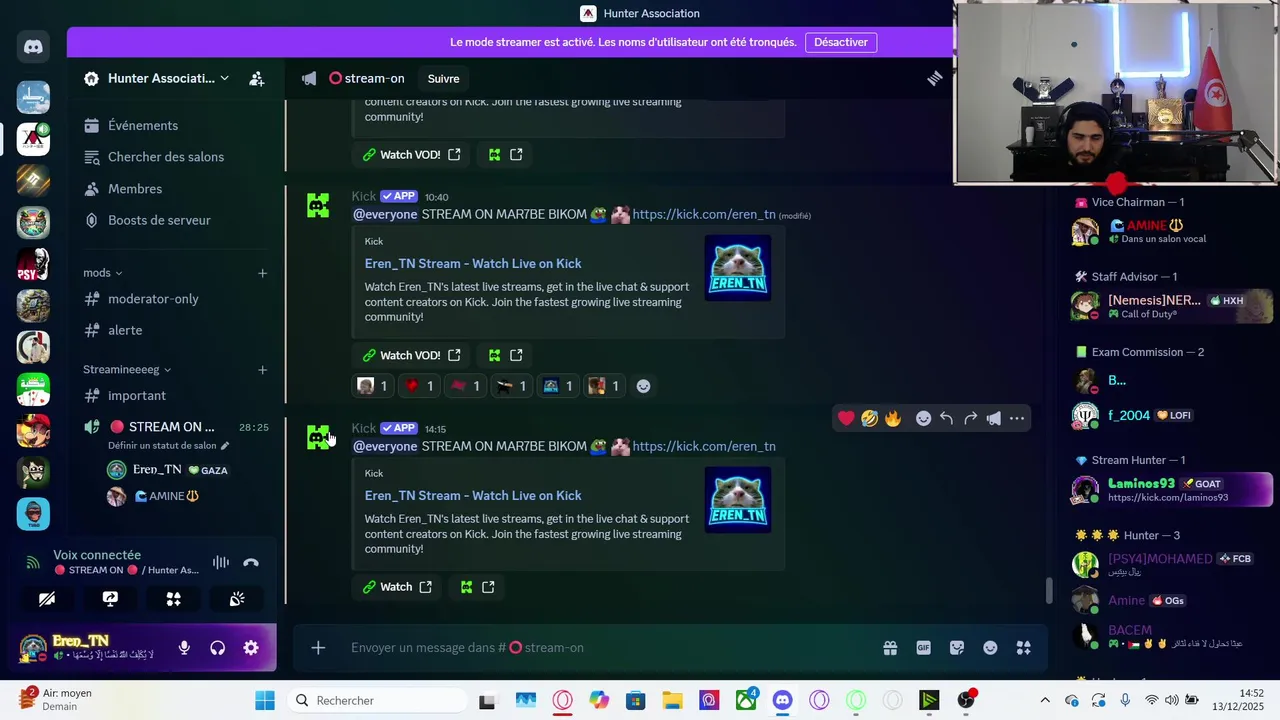
Task: Create channel in mods category
Action: pos(262,273)
